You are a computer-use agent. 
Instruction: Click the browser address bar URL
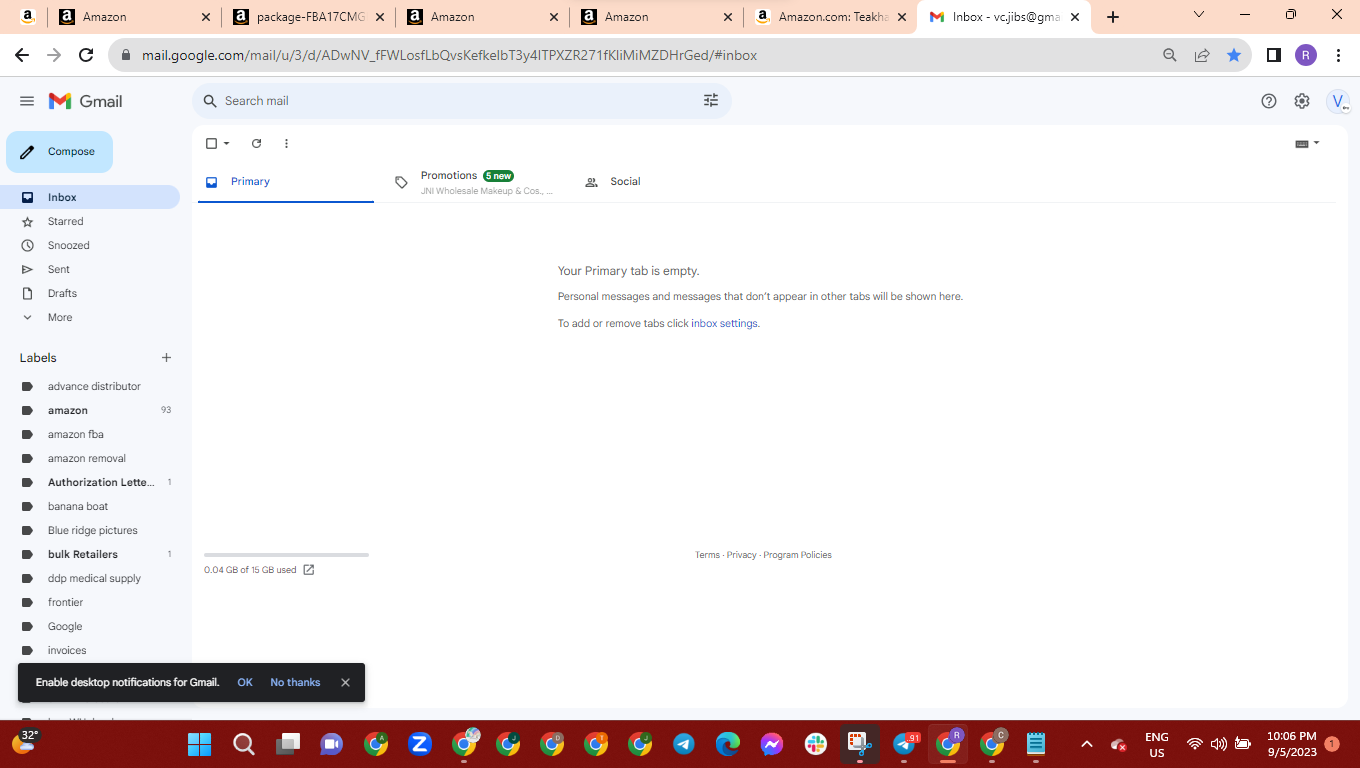point(449,56)
